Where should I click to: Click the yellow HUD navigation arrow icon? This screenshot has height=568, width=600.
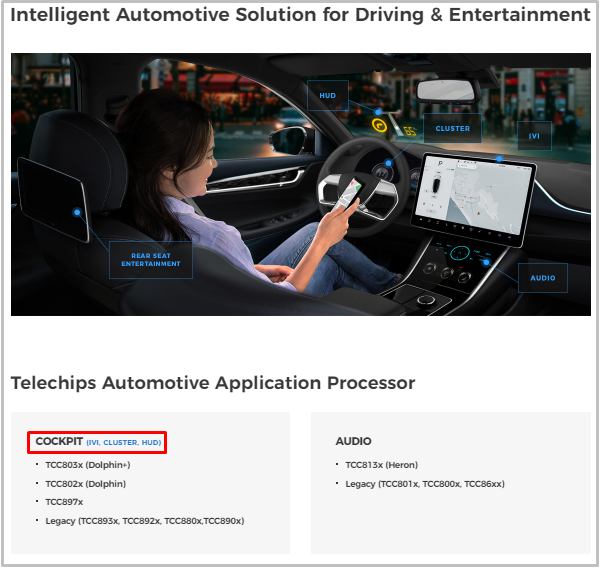(x=380, y=125)
